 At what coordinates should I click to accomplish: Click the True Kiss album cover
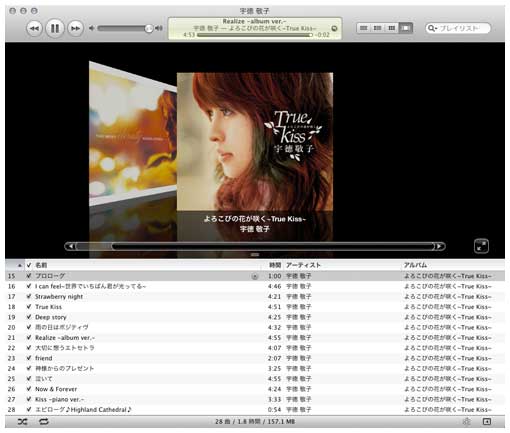tap(255, 142)
